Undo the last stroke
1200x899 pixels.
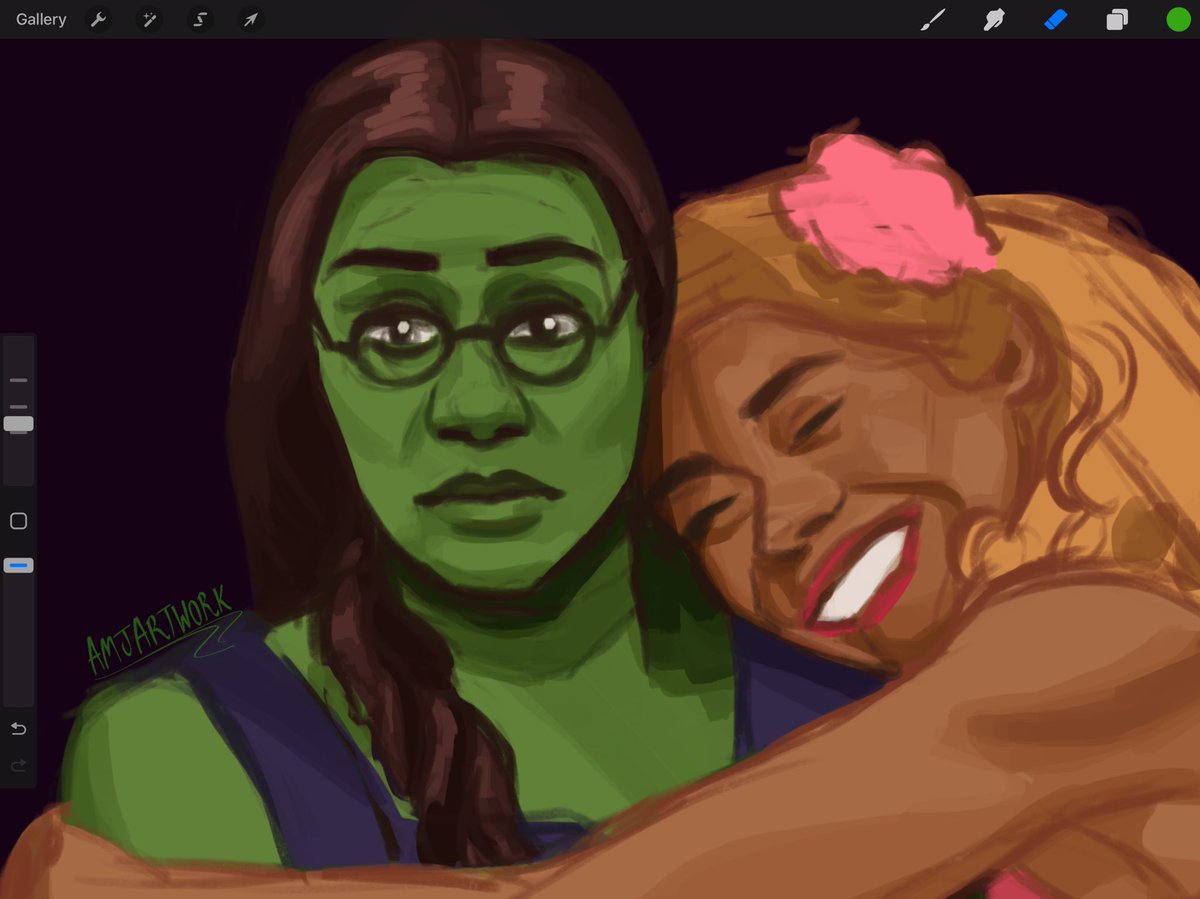point(18,729)
